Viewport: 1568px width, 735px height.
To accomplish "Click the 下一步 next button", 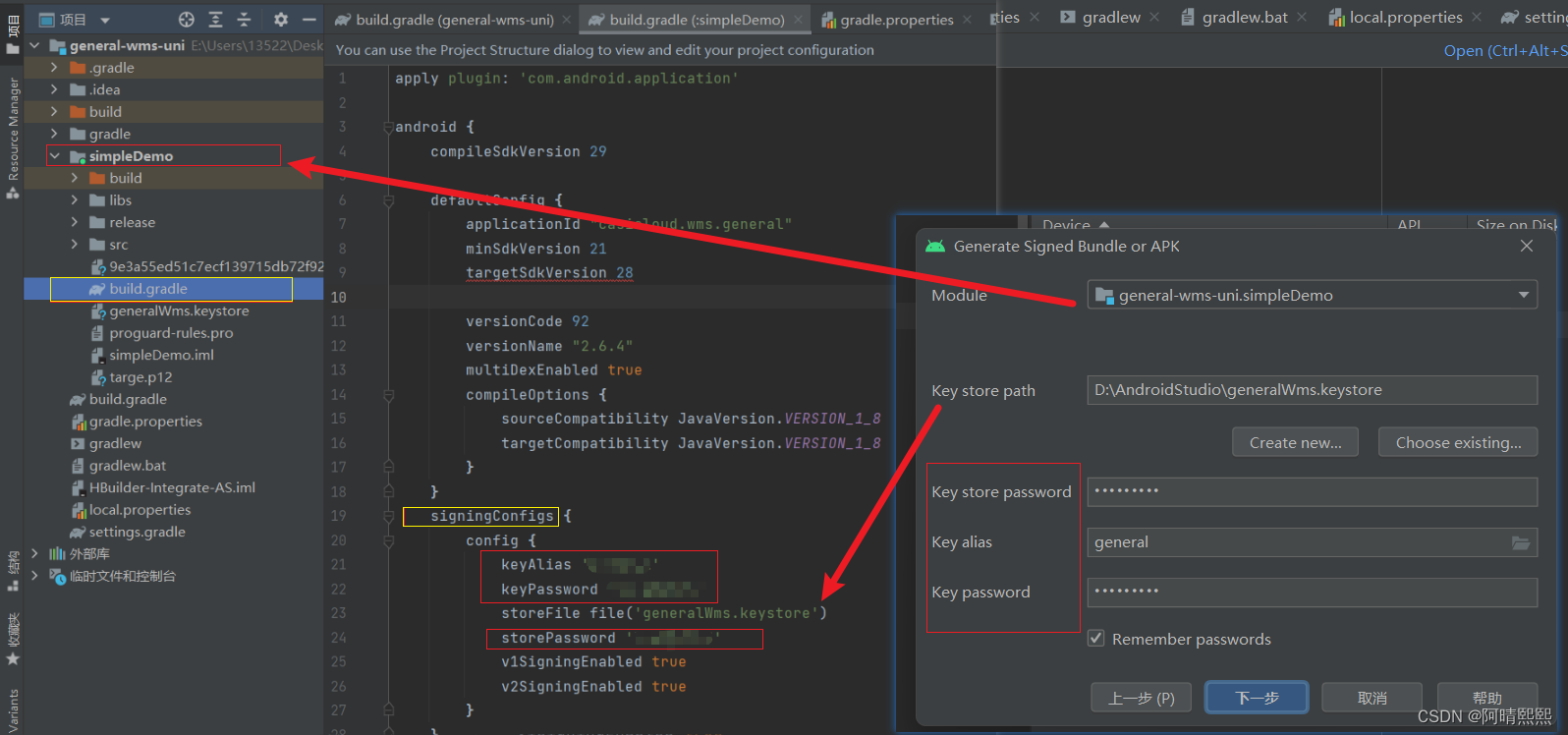I will 1257,698.
